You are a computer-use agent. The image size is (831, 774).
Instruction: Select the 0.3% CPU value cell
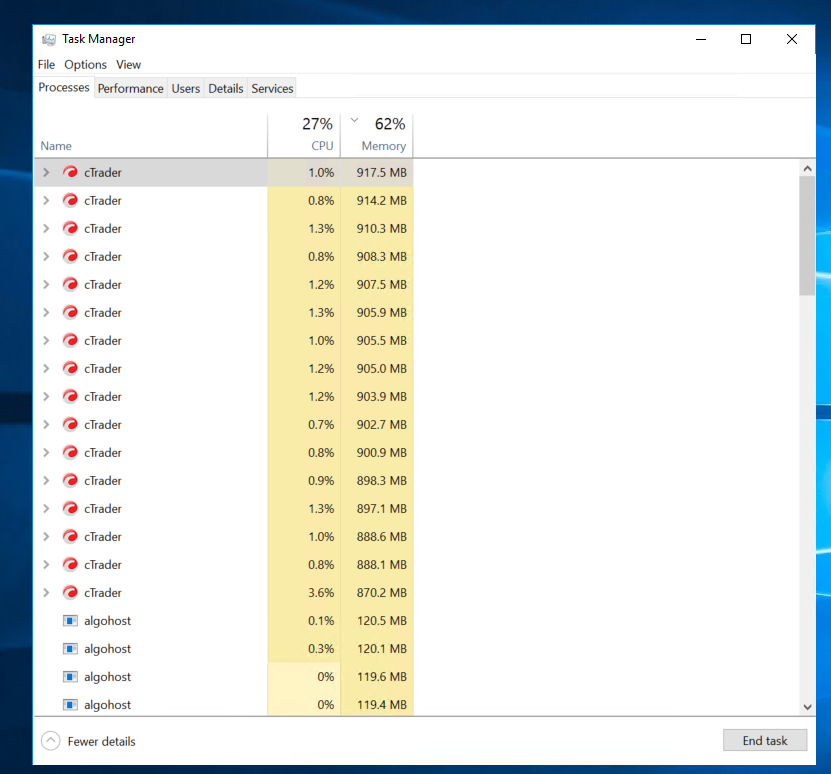pos(304,649)
